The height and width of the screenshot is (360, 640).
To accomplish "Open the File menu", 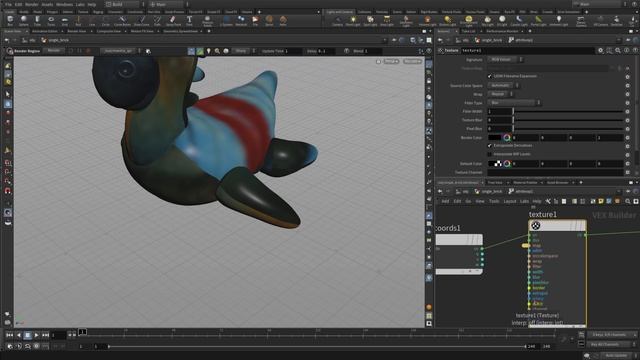I will pyautogui.click(x=8, y=4).
